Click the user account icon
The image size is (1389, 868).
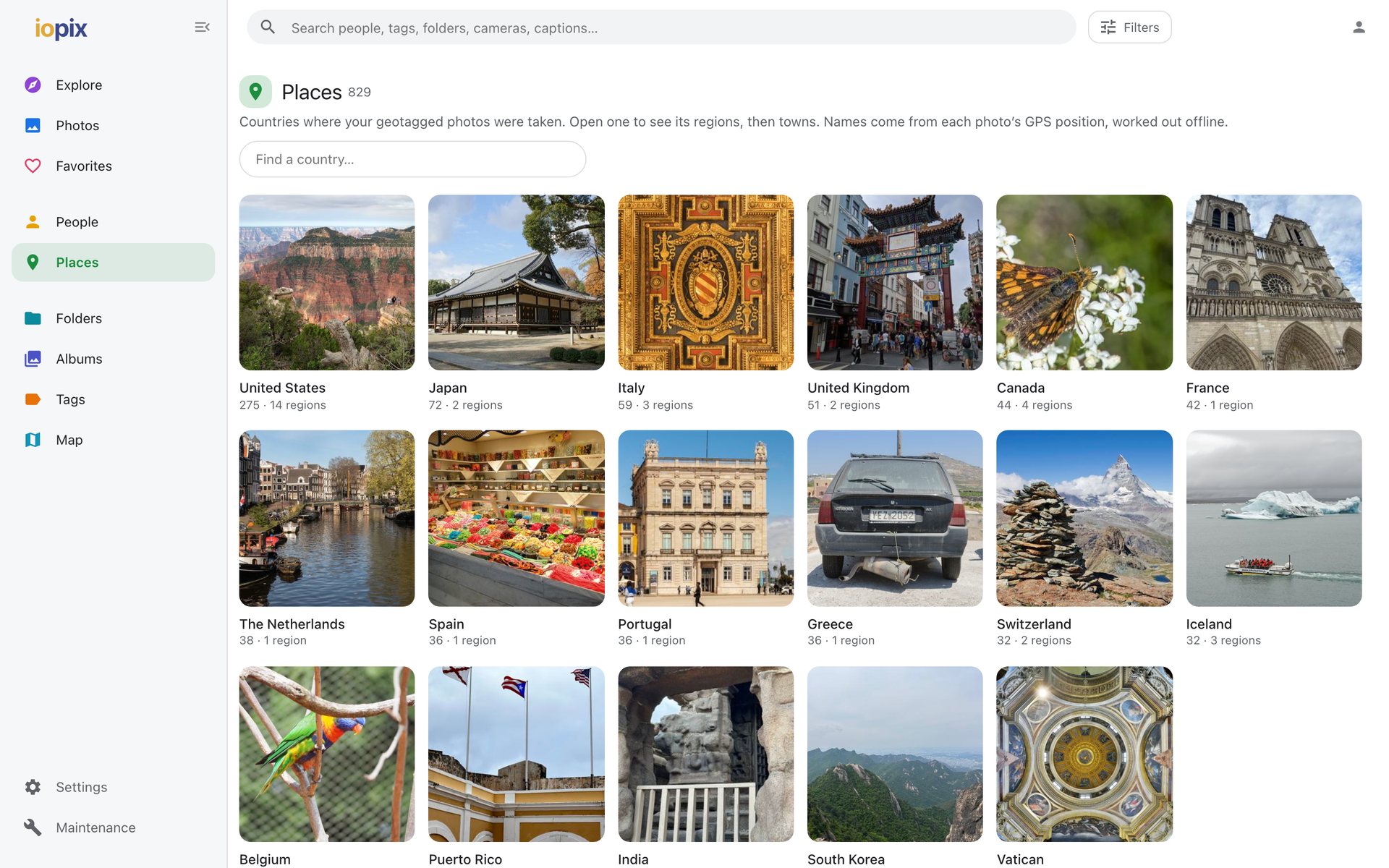(1359, 27)
